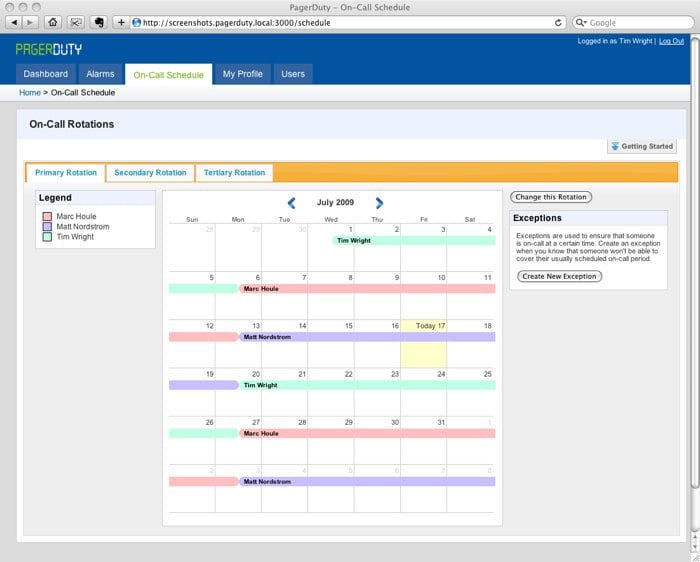Go to My Profile tab
This screenshot has height=562, width=700.
[243, 74]
